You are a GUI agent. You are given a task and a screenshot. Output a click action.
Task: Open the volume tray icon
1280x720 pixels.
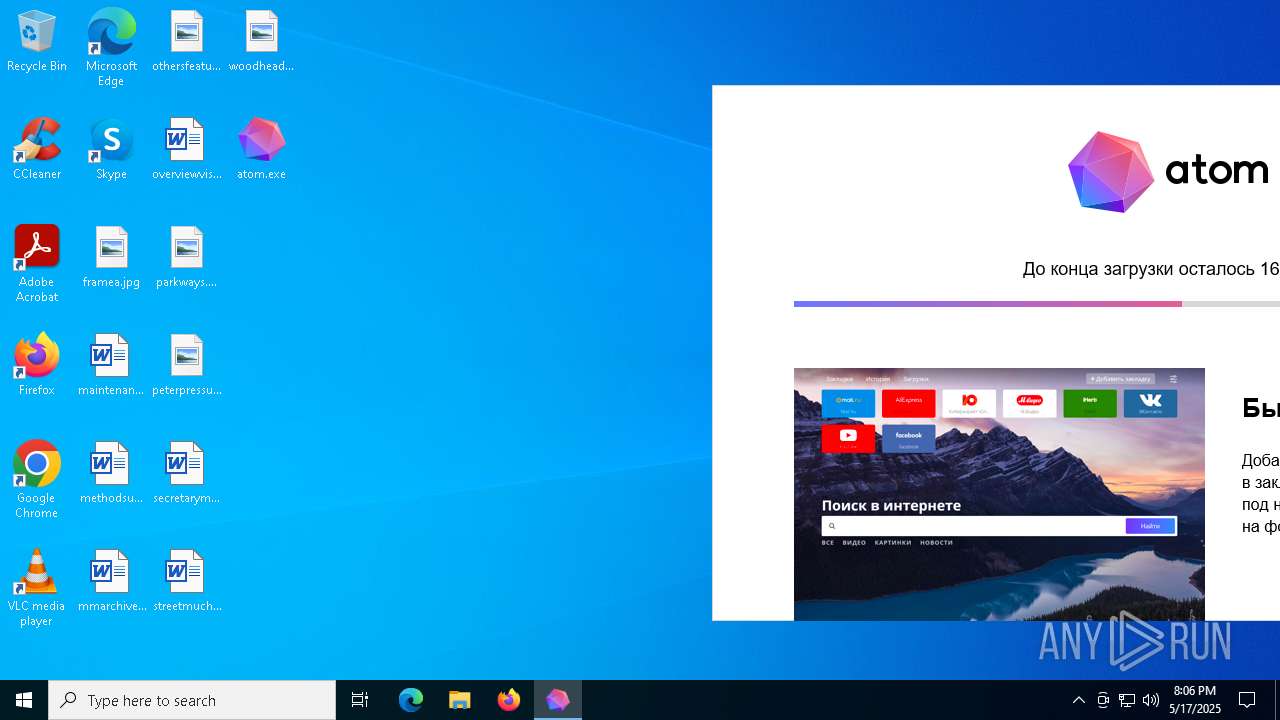pos(1151,700)
